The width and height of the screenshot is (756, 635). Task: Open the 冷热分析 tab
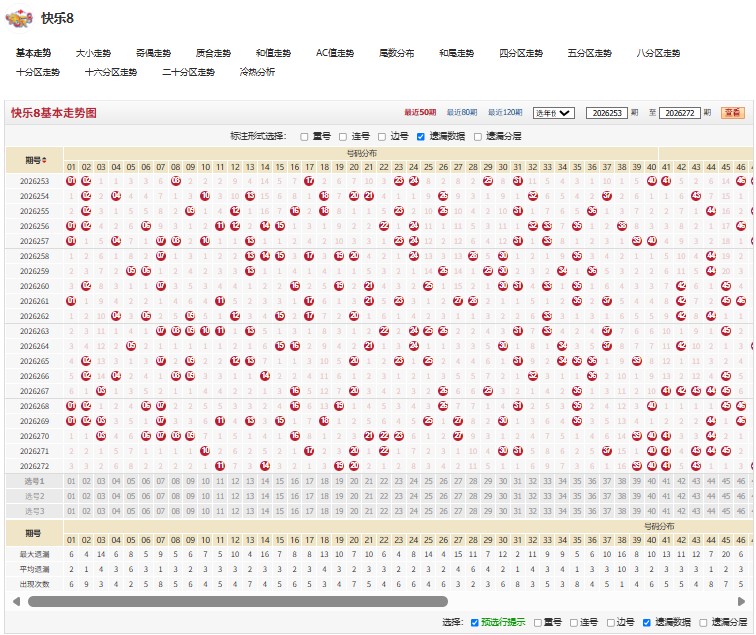(257, 72)
